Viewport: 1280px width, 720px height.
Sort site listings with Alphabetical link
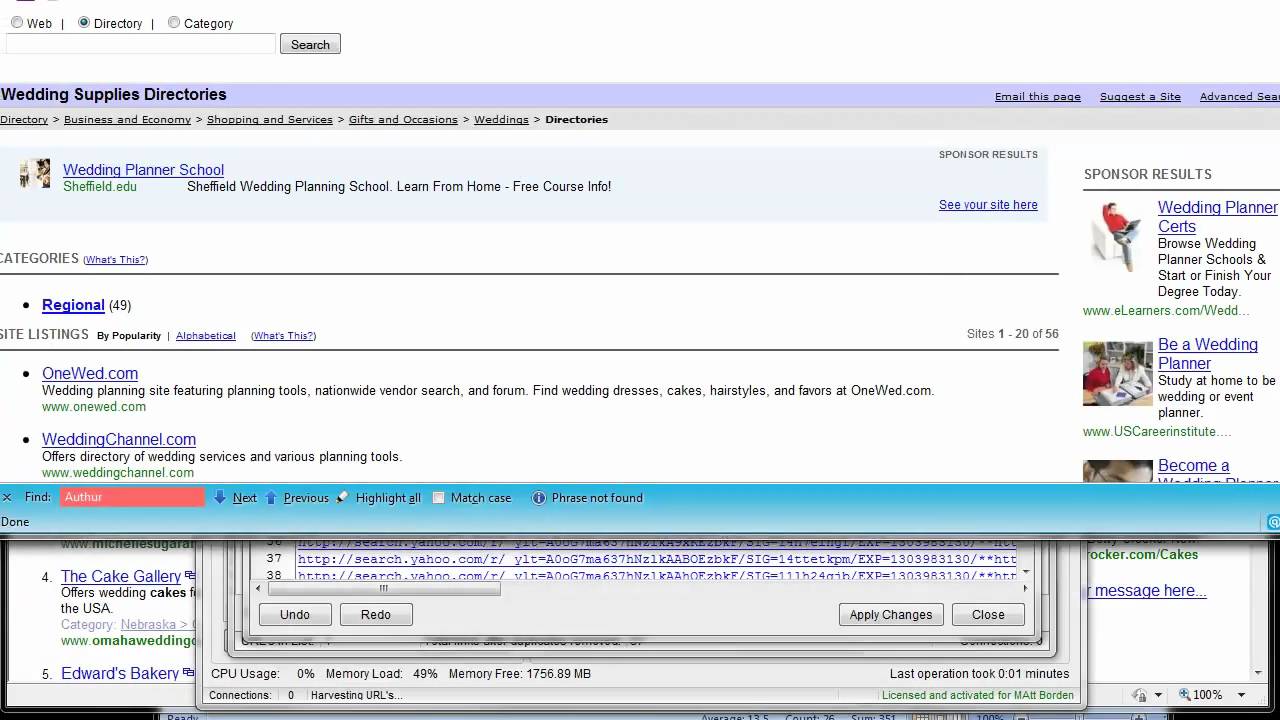tap(206, 336)
